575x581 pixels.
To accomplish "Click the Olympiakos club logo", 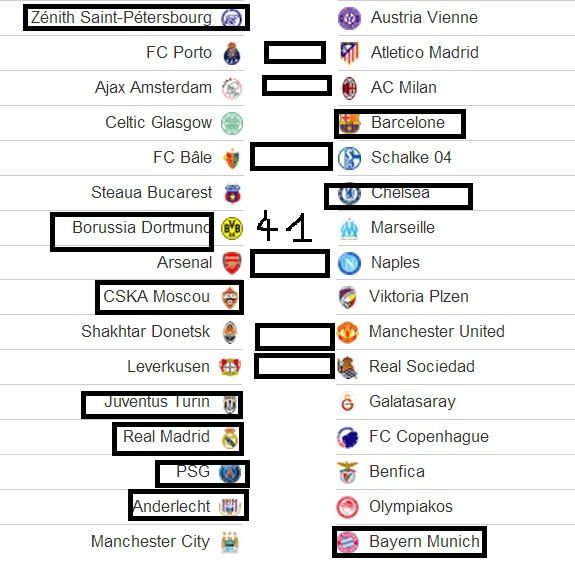I will (348, 507).
